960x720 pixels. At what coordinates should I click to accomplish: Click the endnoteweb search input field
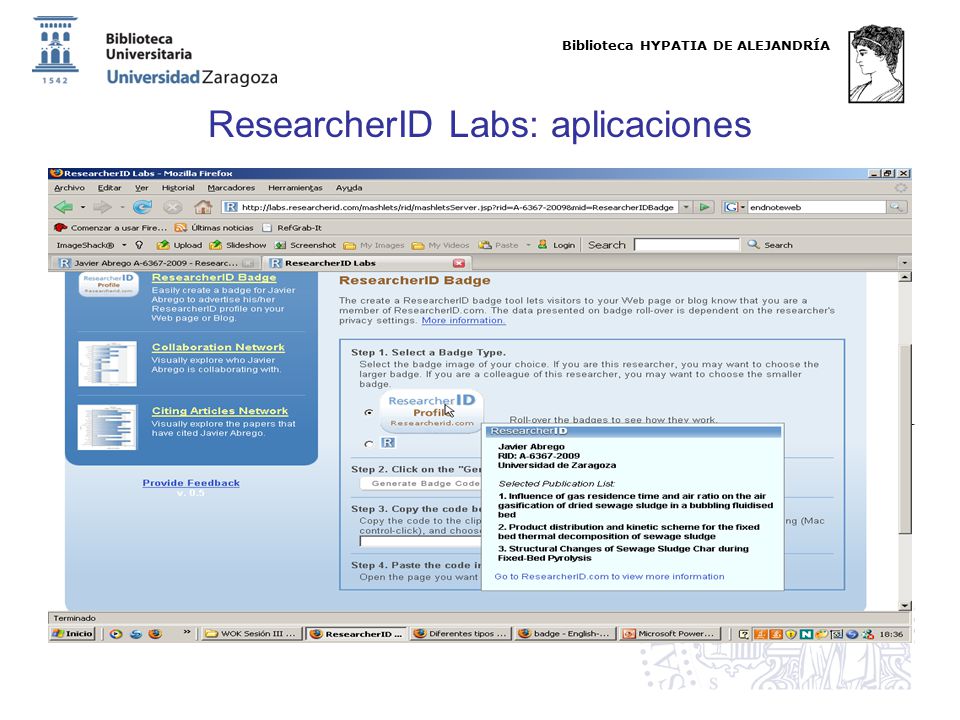coord(817,208)
